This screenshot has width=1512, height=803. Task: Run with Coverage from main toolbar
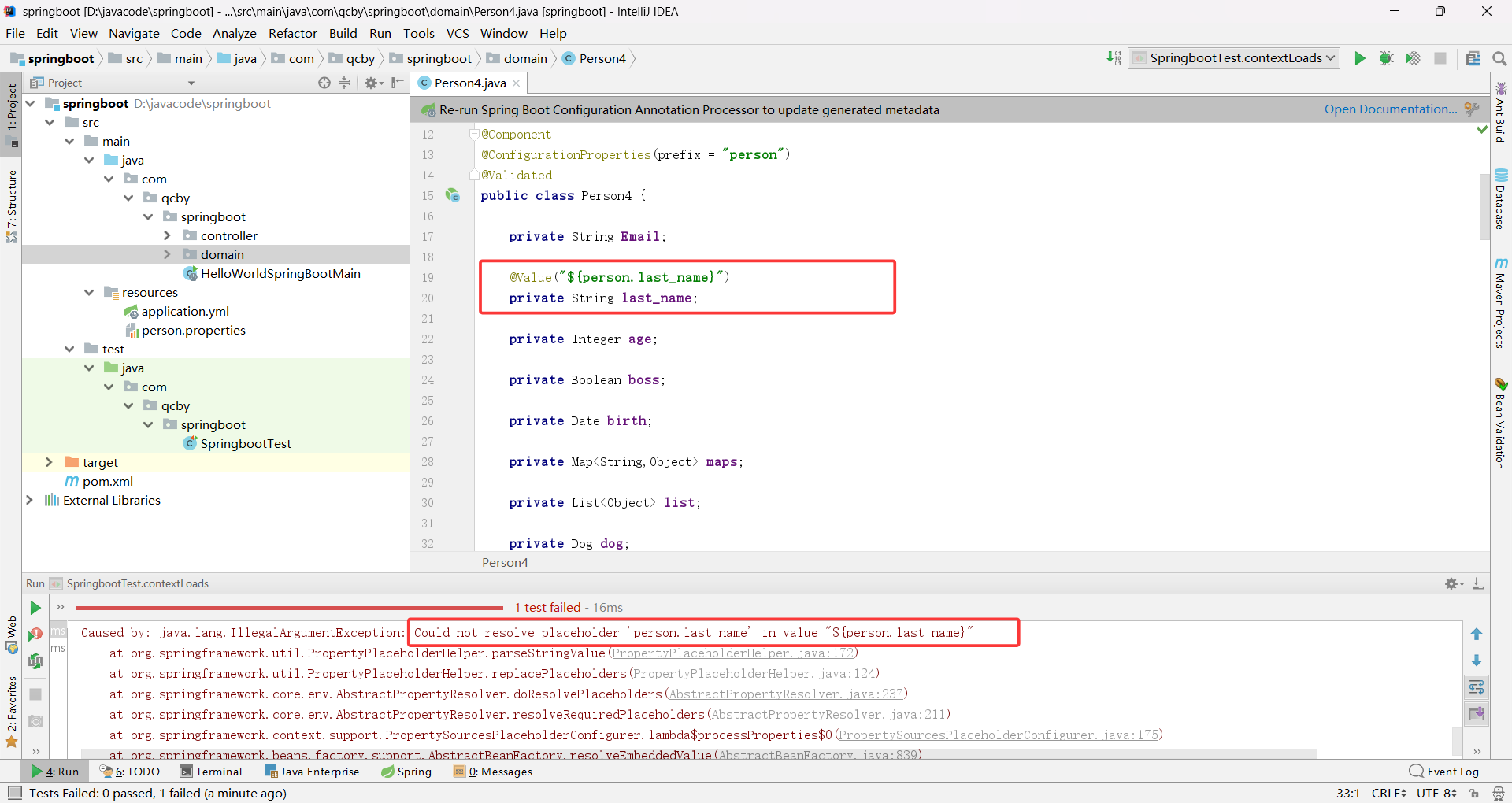(x=1413, y=58)
